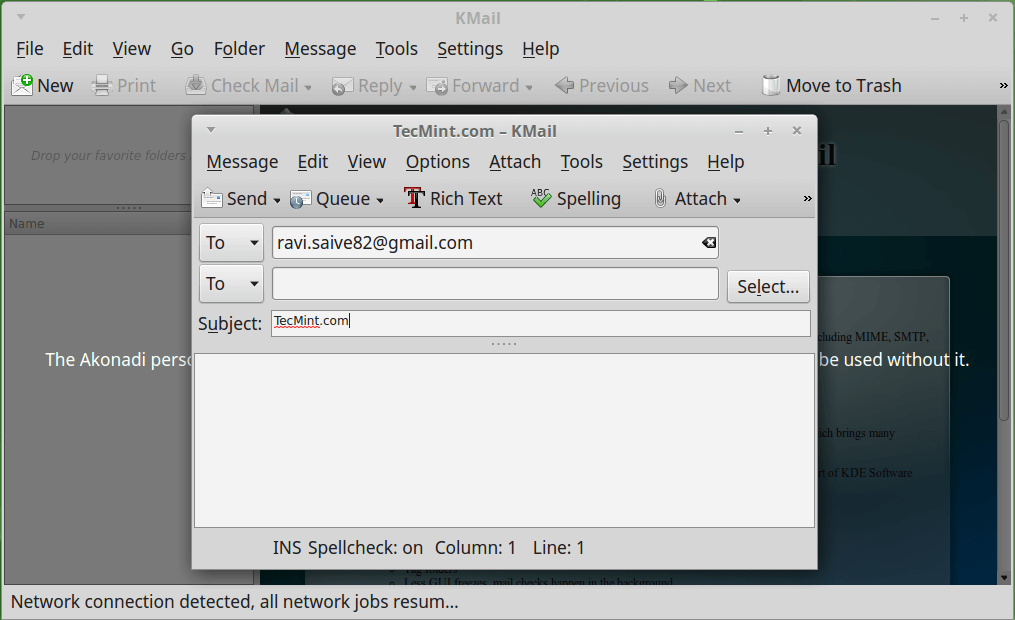Open the Attach menu in composer

tap(515, 162)
